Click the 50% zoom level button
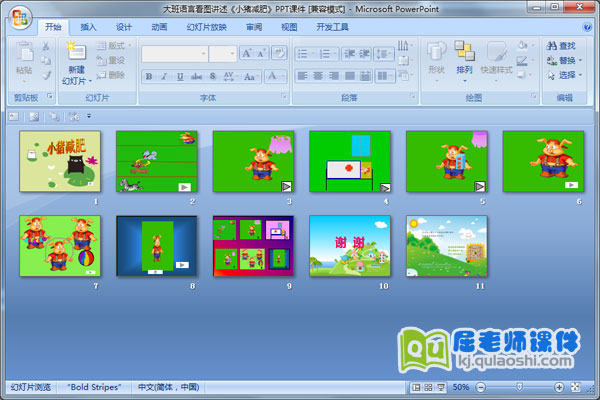Screen dimensions: 600x400 point(460,387)
